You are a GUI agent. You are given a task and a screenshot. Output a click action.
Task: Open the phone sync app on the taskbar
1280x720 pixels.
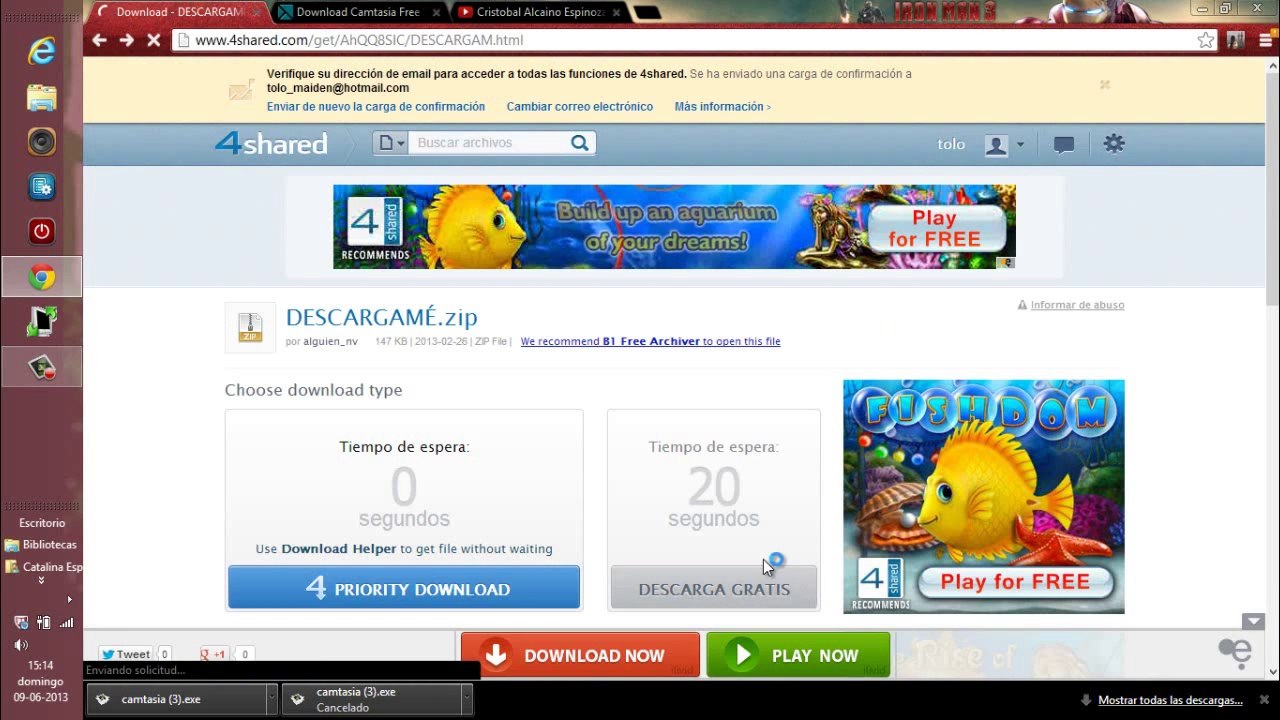(x=42, y=322)
